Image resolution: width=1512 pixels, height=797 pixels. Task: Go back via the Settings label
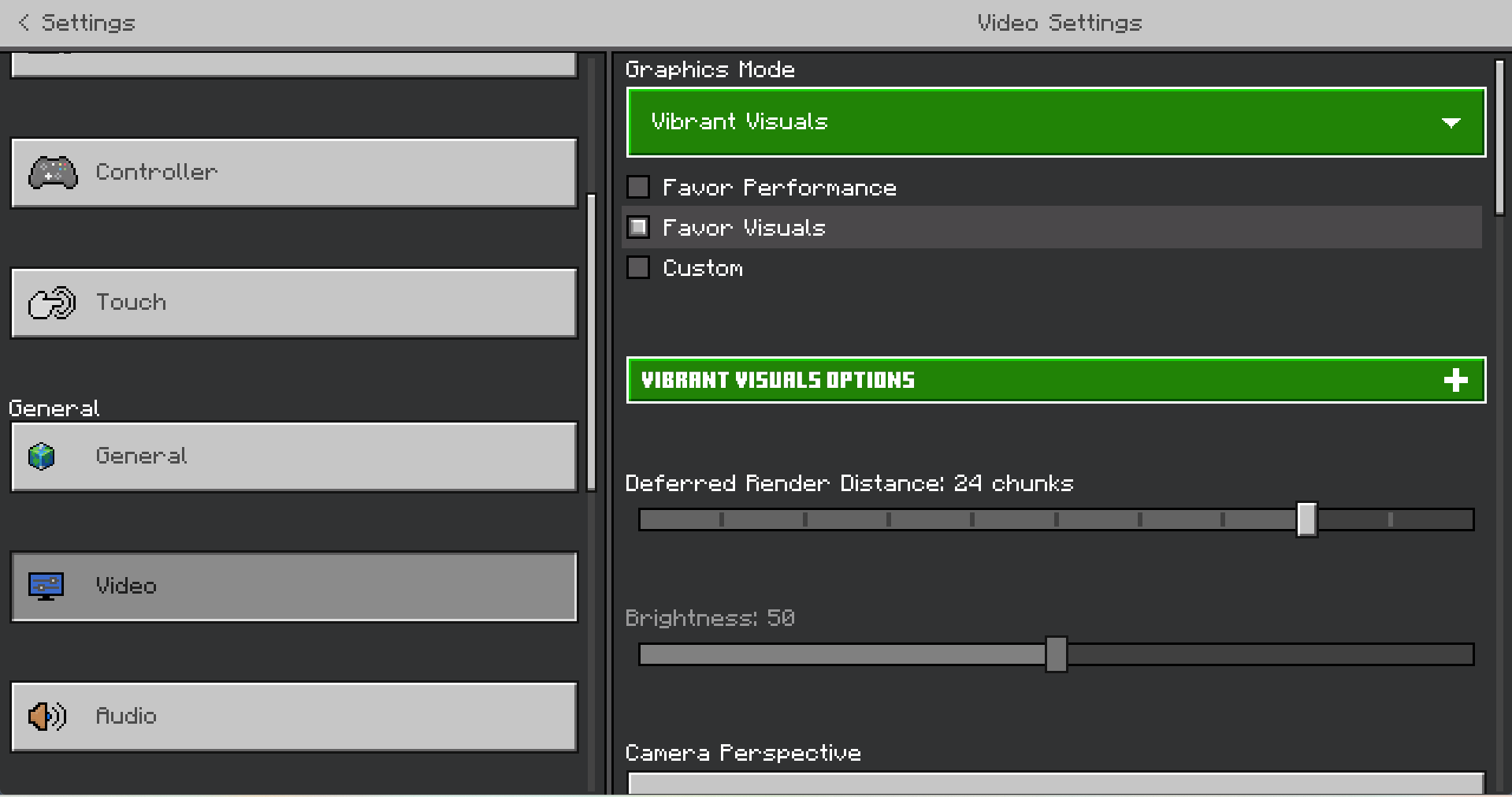point(88,23)
